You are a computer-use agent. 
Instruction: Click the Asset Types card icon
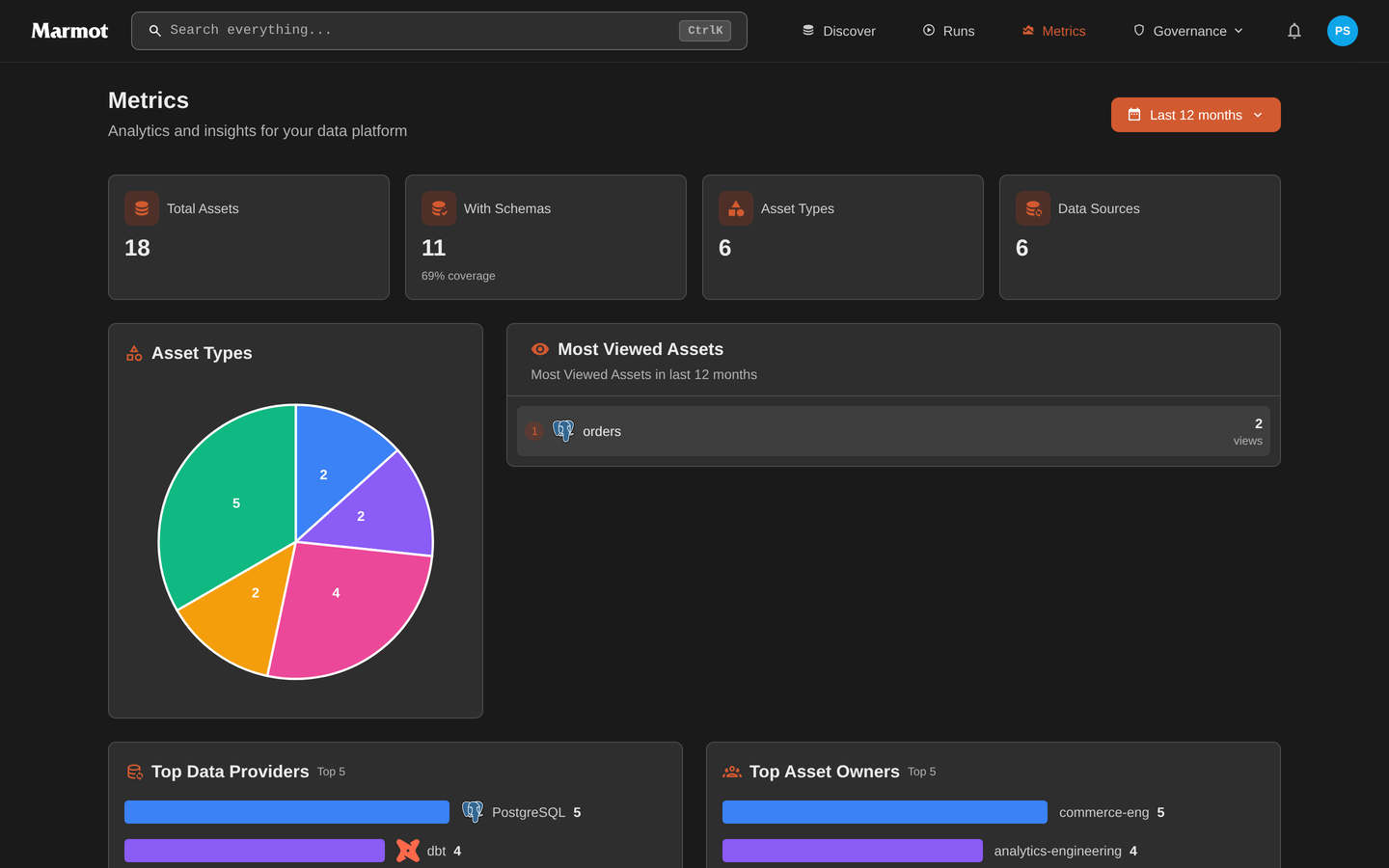point(736,208)
